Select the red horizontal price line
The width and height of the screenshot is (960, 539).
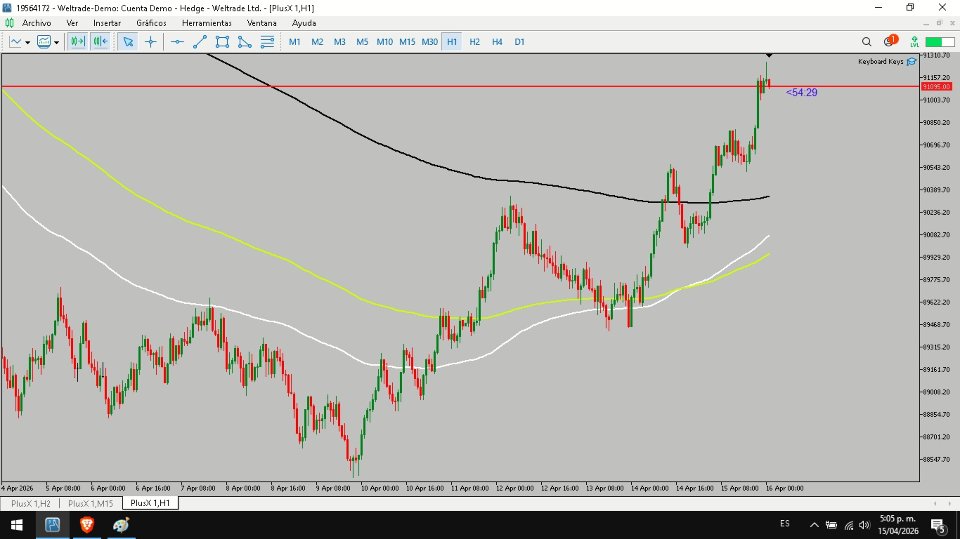click(459, 86)
